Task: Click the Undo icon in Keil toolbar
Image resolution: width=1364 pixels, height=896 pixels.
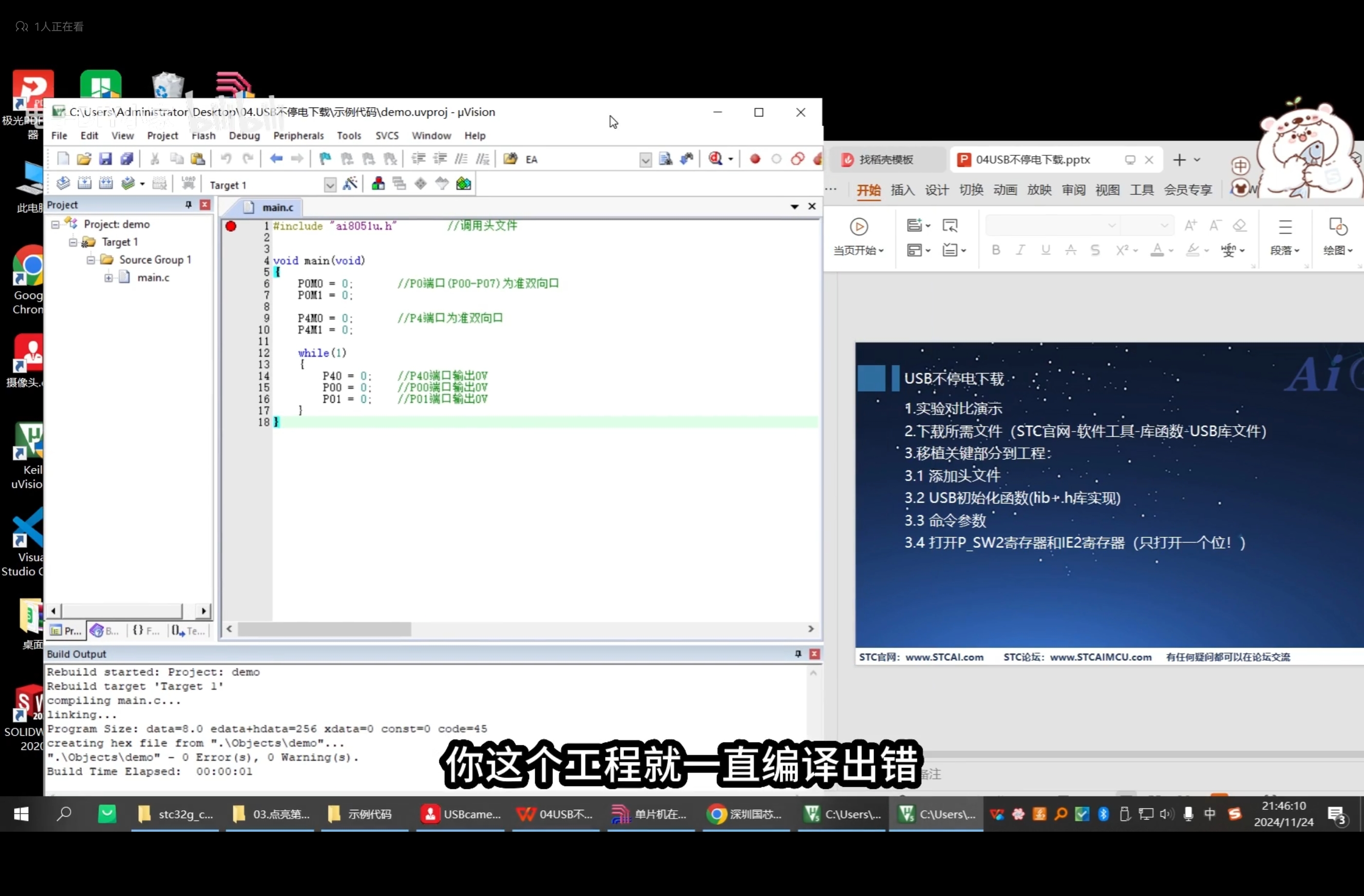Action: pos(227,159)
